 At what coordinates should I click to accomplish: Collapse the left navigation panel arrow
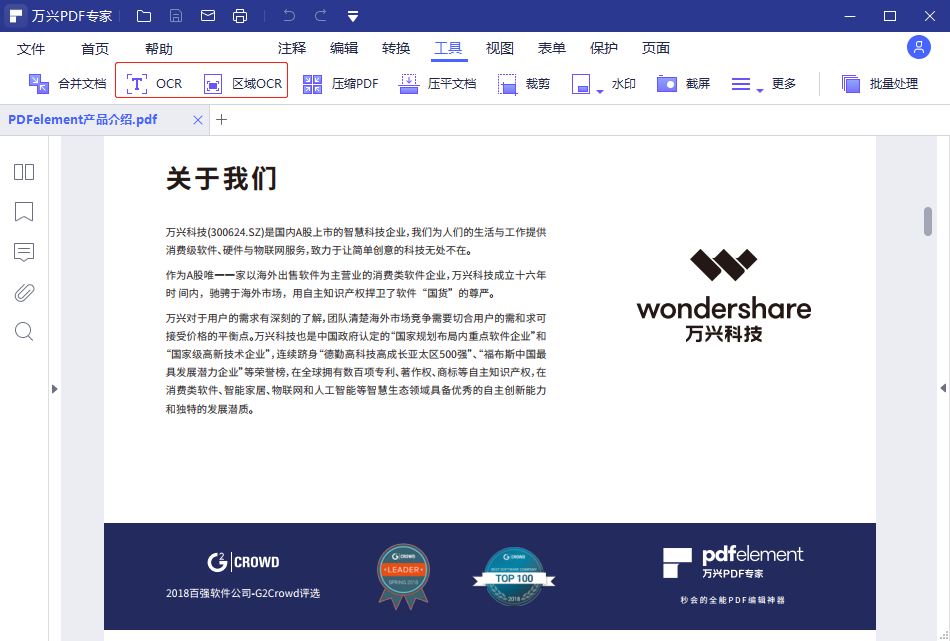pos(55,389)
